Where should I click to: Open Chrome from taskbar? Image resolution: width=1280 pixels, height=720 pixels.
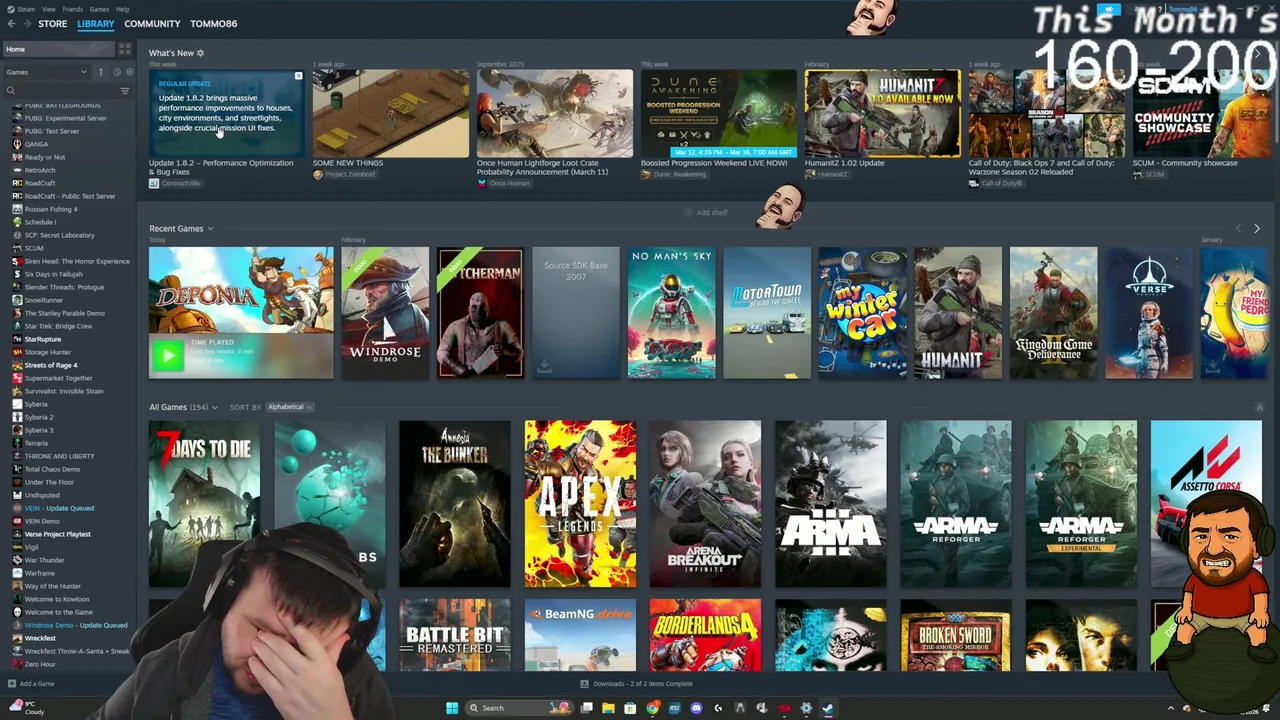coord(652,708)
